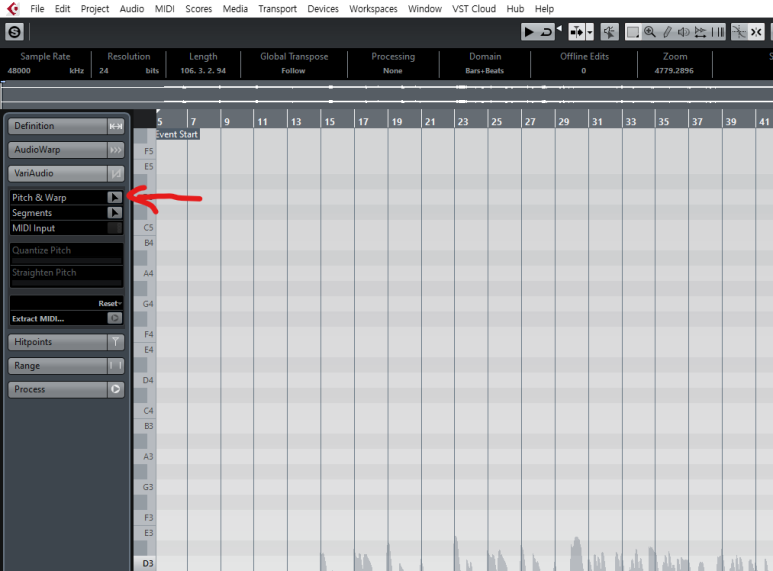Select the Play speaker tool
Screen dimensions: 773x571
coord(684,32)
